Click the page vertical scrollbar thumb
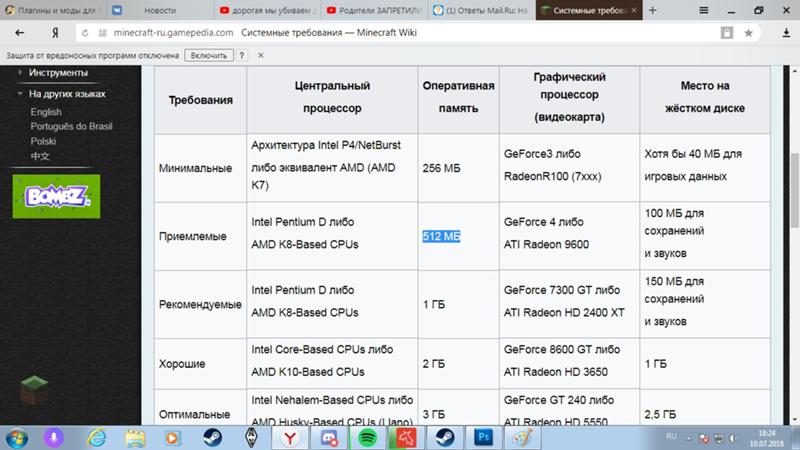Viewport: 800px width, 450px height. 794,190
